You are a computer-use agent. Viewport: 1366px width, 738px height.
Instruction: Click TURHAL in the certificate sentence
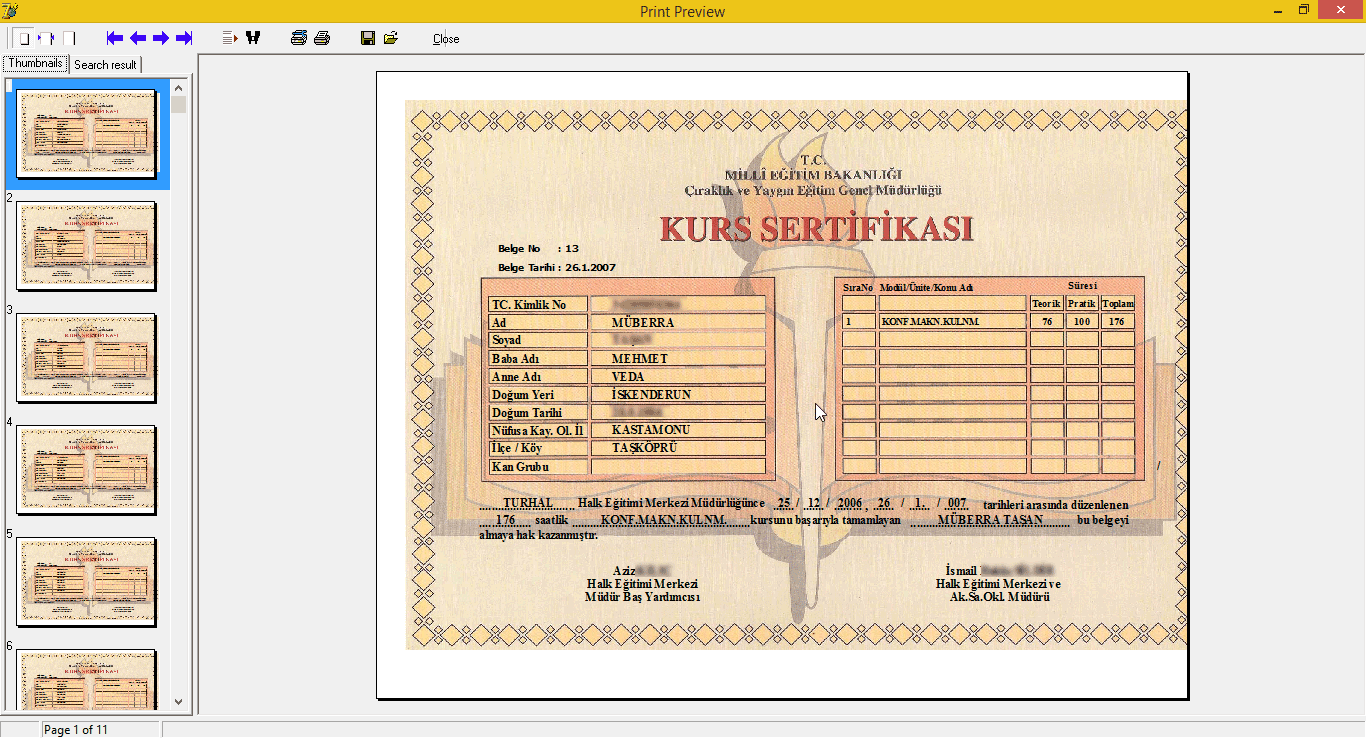click(528, 503)
